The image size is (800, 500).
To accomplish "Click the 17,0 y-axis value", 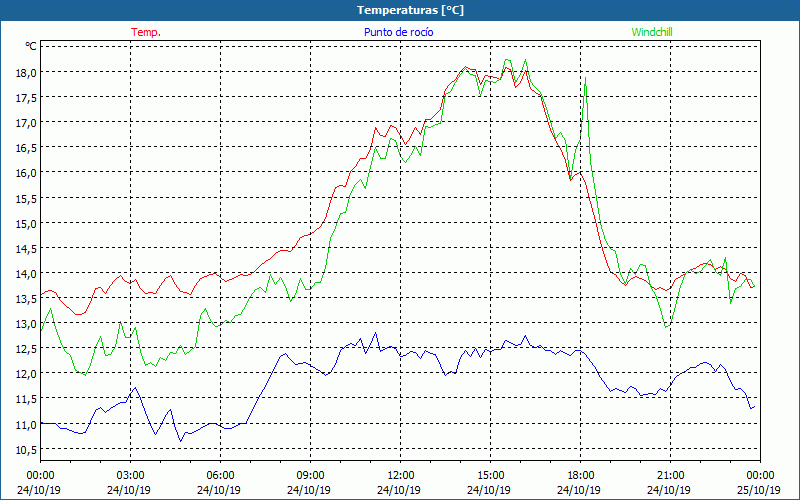I will 27,122.
